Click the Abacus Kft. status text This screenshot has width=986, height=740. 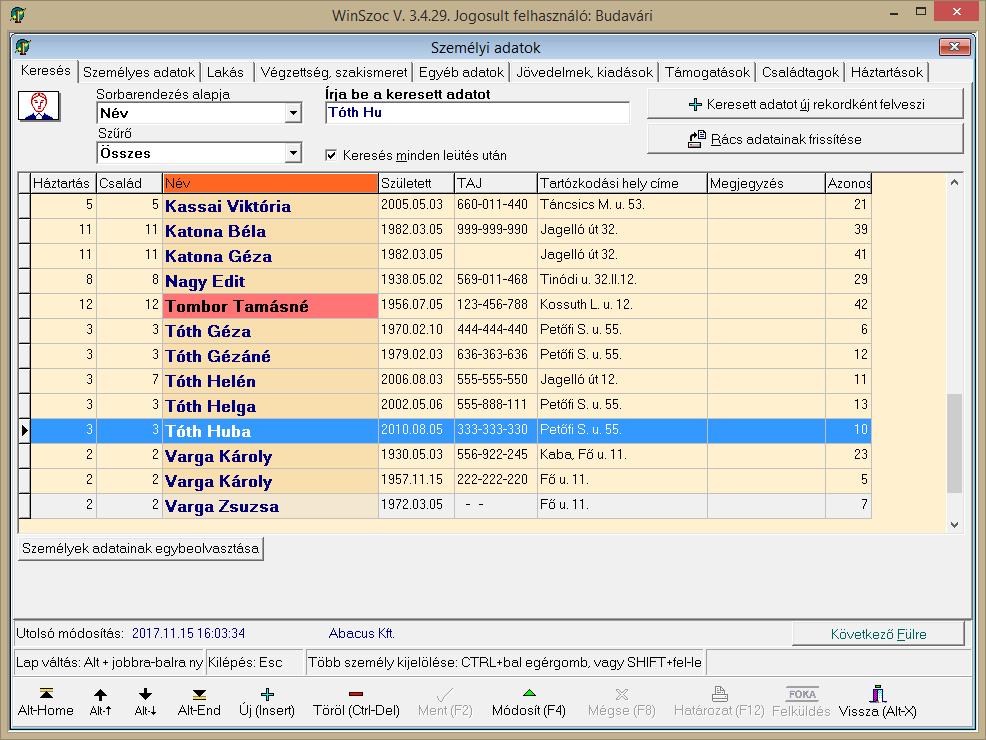[x=362, y=634]
